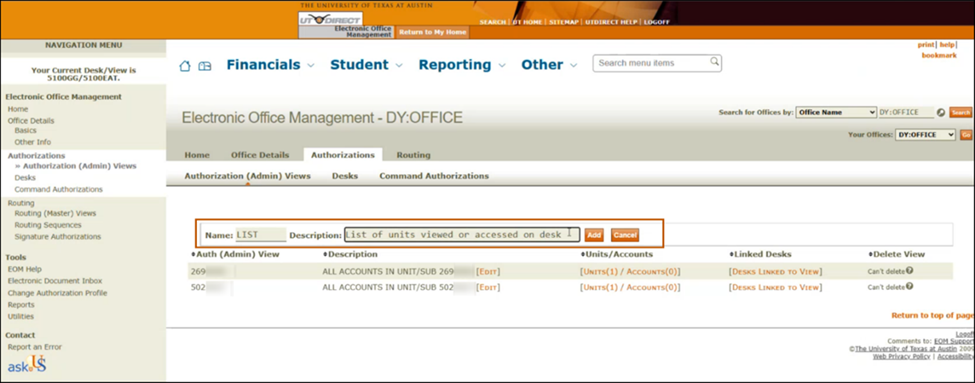Click into the Description field
The width and height of the screenshot is (975, 383).
coord(462,234)
